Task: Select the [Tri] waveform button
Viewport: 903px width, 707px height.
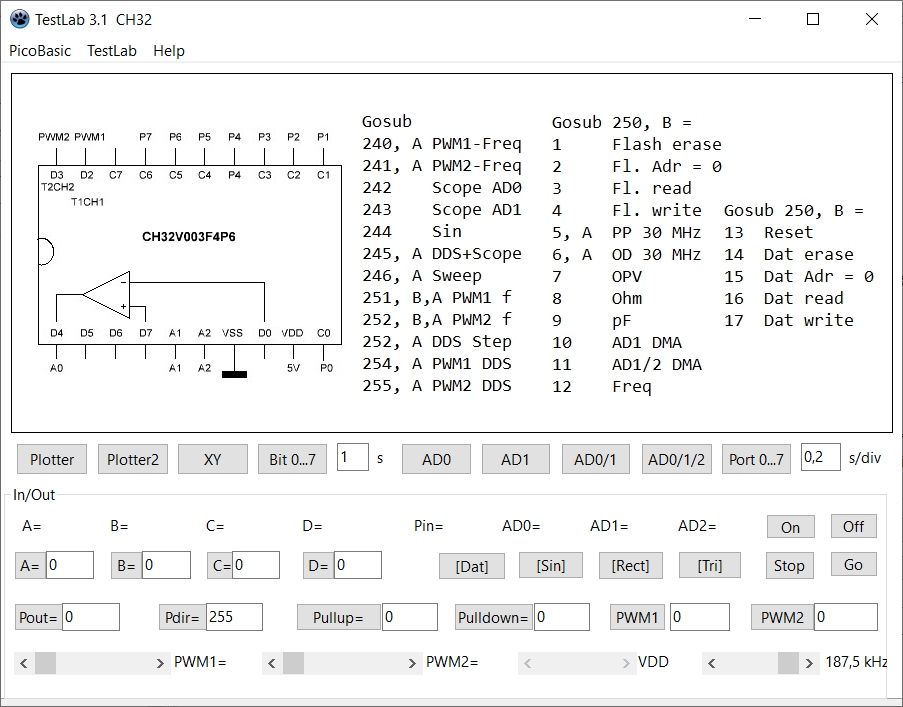Action: click(709, 565)
